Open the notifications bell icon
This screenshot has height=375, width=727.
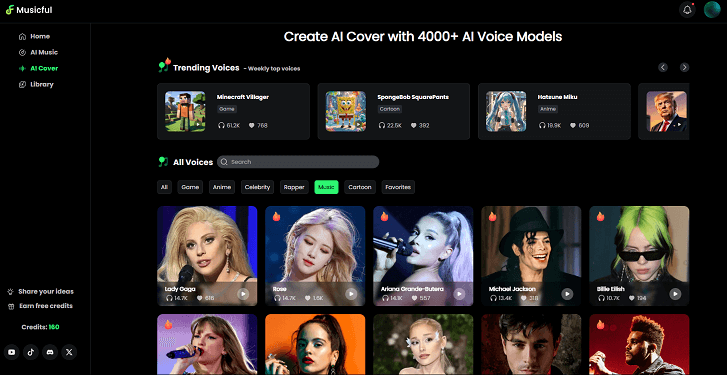[687, 10]
